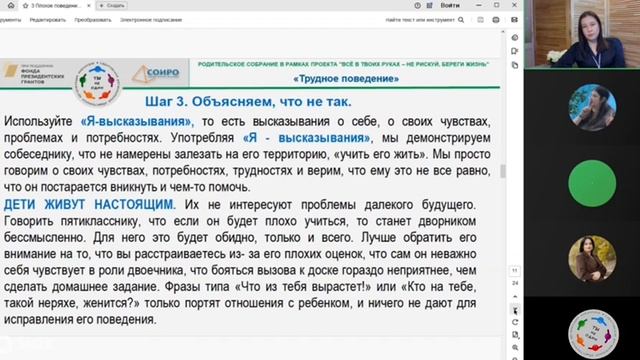Select the participant avatar with hand on chin

point(592,107)
